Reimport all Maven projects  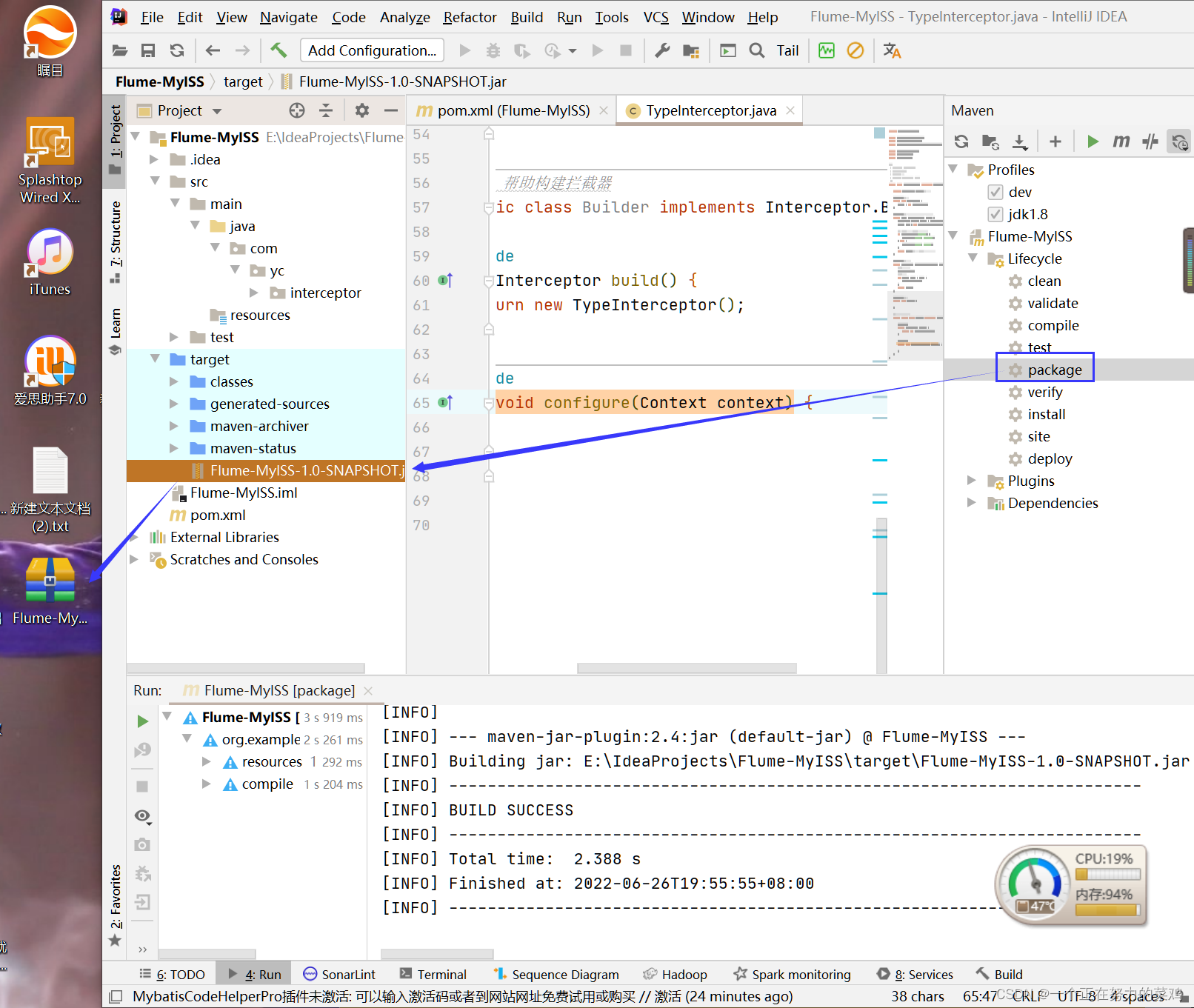(x=961, y=141)
